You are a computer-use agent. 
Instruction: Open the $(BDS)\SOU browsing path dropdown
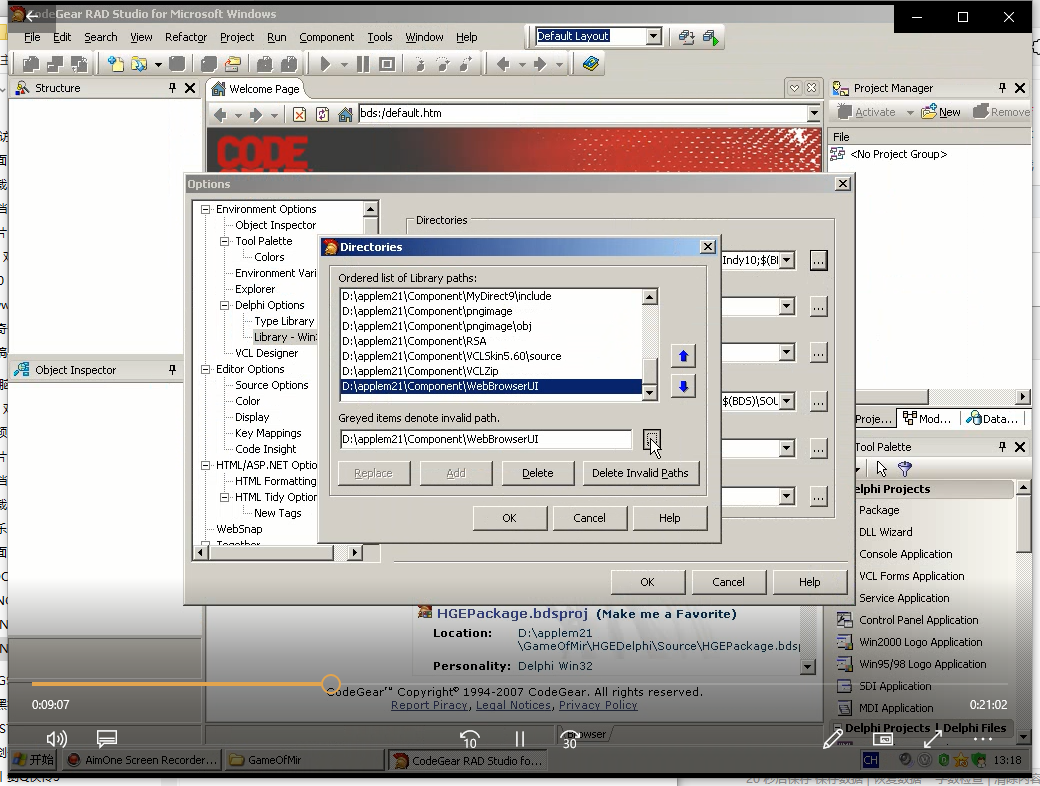(787, 401)
